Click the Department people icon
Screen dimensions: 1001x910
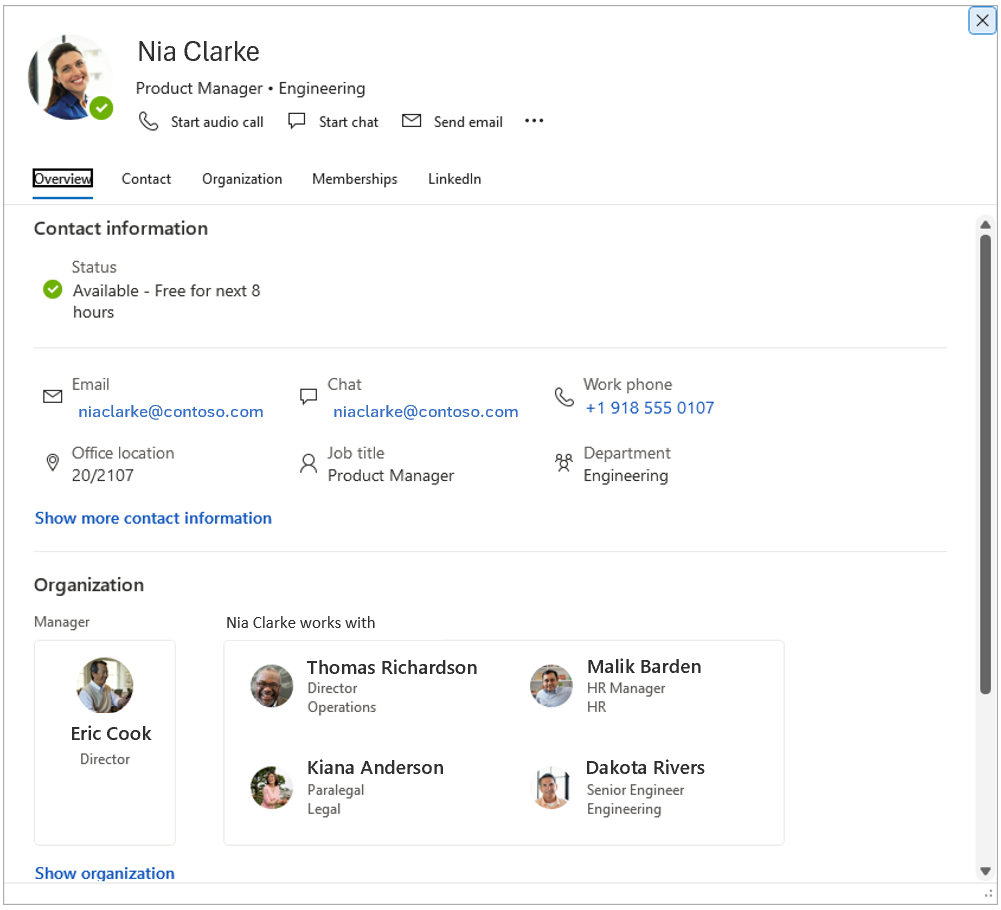click(x=564, y=463)
